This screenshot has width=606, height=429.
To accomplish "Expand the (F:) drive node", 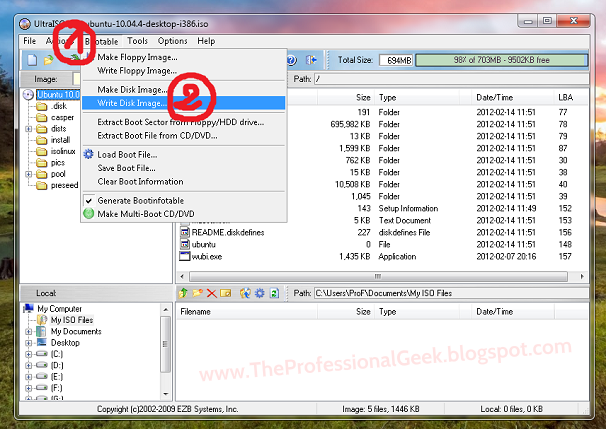I will 29,388.
